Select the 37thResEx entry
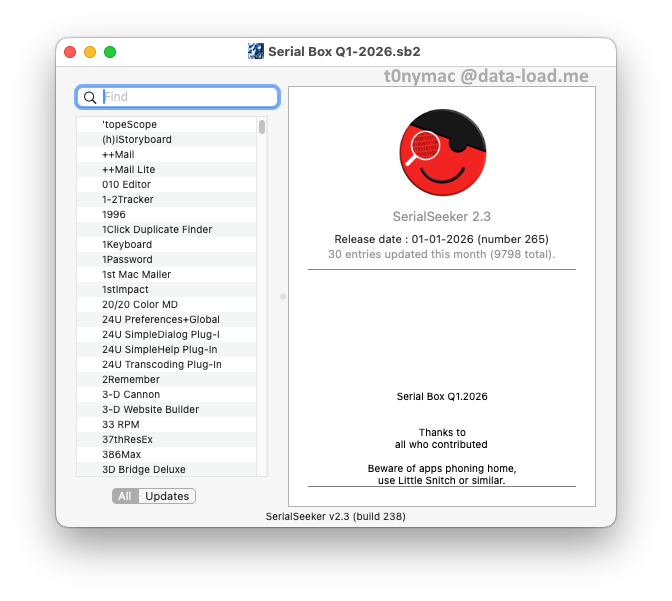Image resolution: width=672 pixels, height=601 pixels. pyautogui.click(x=167, y=439)
